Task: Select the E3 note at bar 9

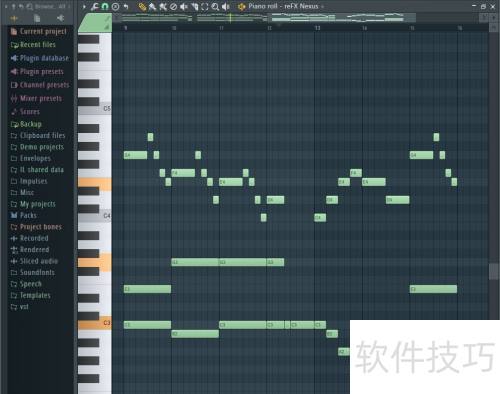Action: (x=147, y=289)
